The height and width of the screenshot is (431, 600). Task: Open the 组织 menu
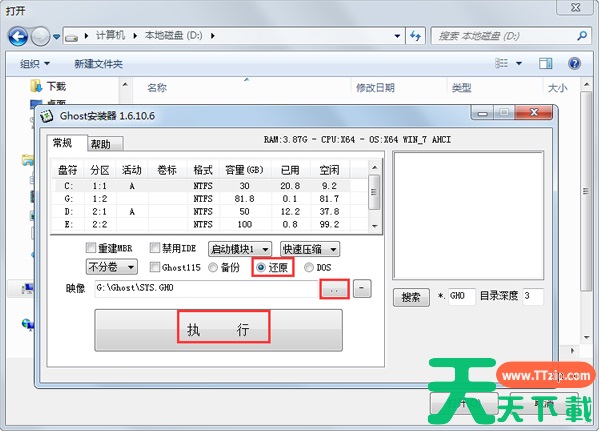click(x=35, y=64)
